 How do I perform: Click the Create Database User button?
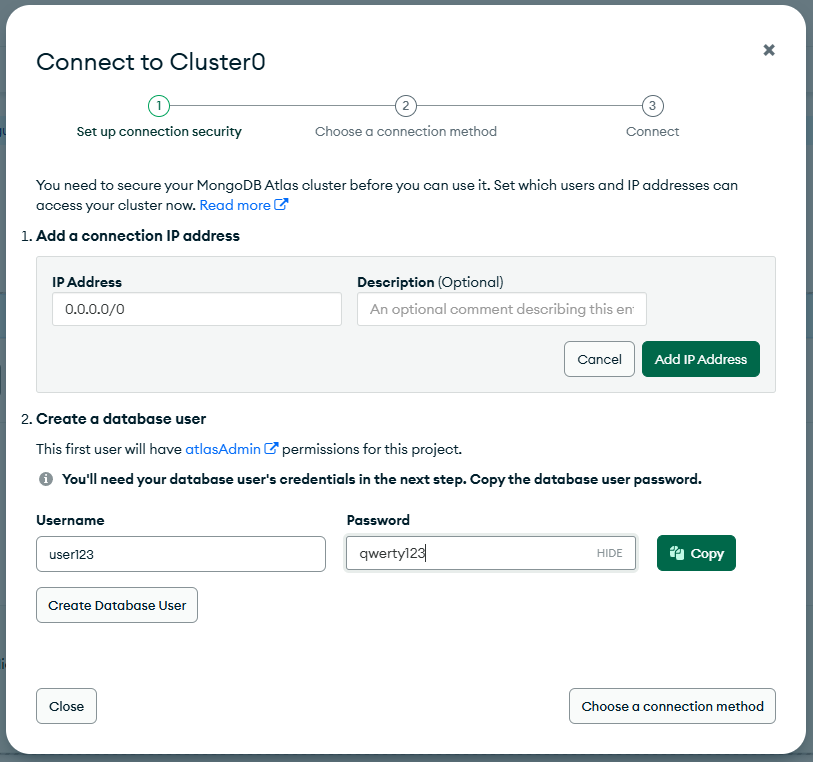point(117,605)
